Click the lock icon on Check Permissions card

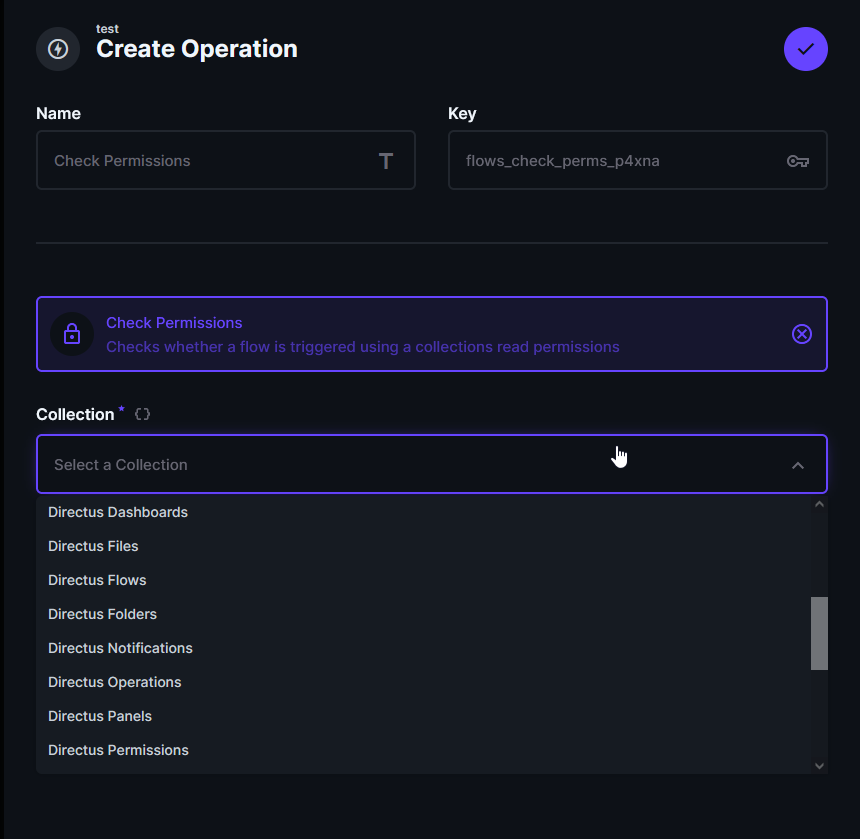[x=72, y=334]
